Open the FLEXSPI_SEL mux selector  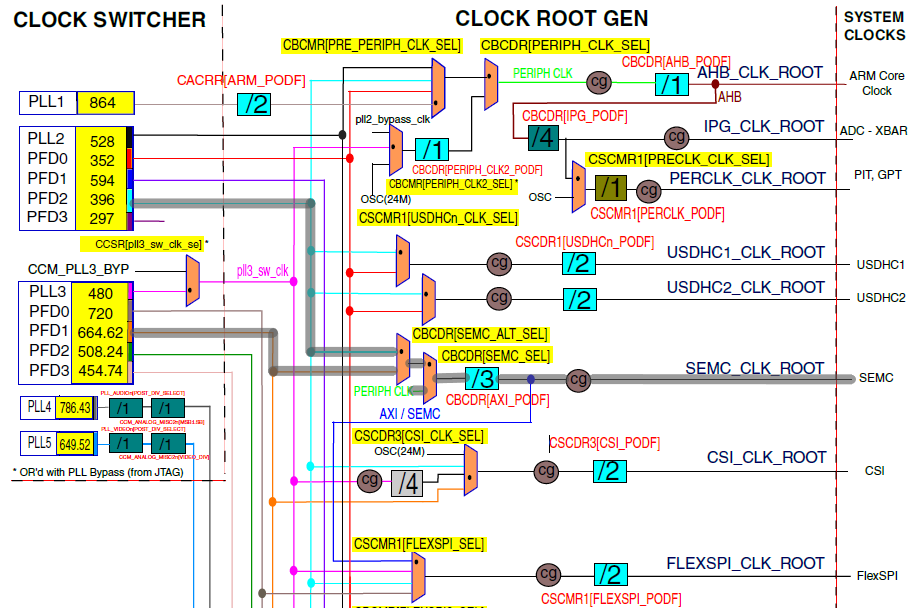tap(418, 577)
